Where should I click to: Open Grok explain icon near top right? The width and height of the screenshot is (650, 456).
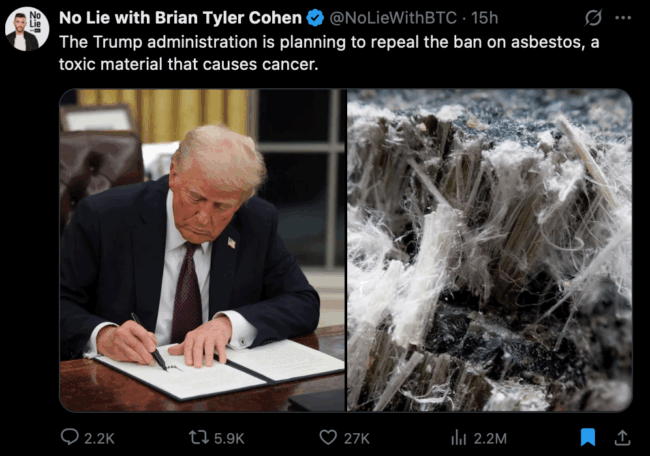pos(593,18)
